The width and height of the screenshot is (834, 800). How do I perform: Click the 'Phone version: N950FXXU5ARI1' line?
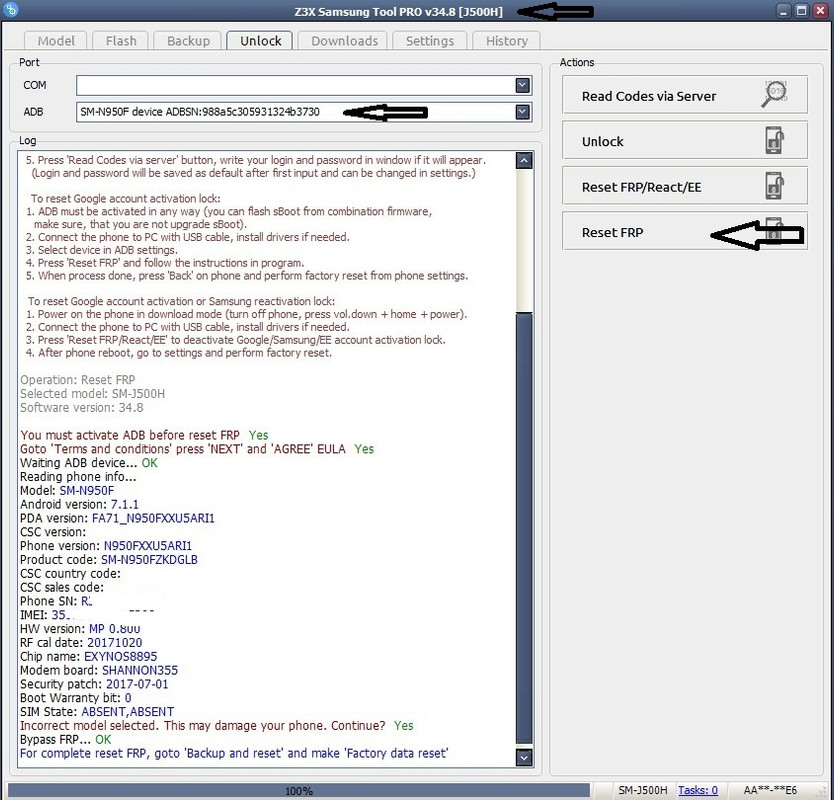point(106,546)
